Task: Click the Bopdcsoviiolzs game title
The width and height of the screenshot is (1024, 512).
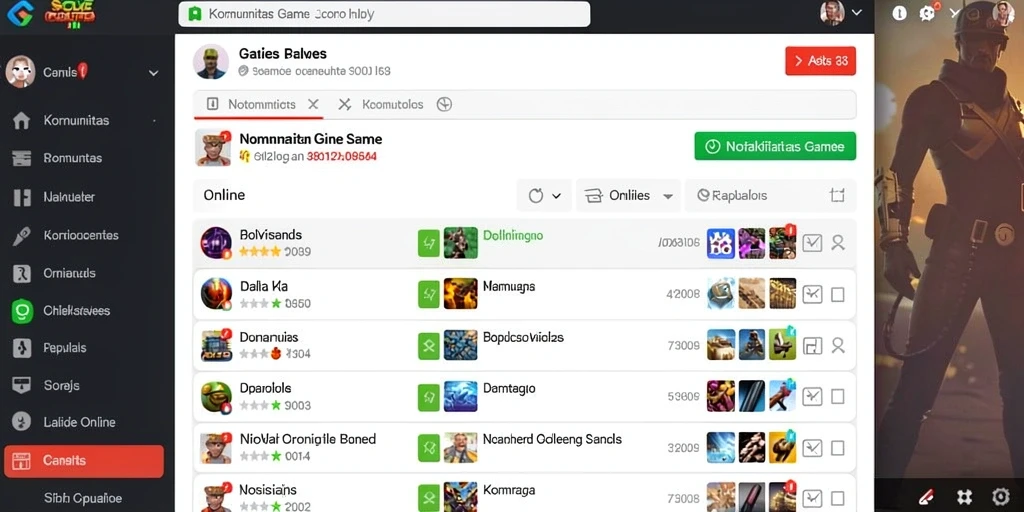Action: coord(523,338)
